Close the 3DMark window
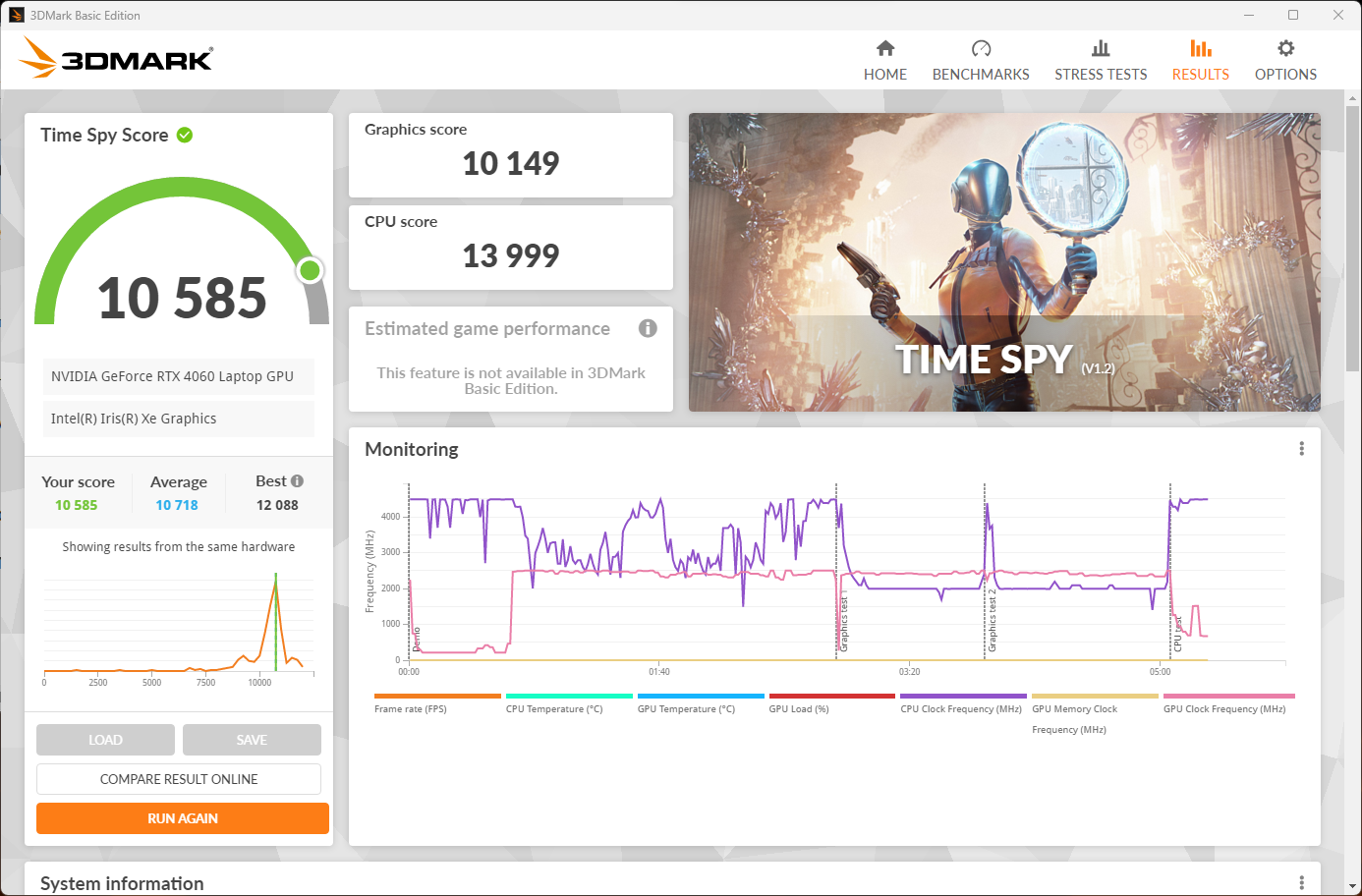Screen dimensions: 1362x896 [1338, 15]
